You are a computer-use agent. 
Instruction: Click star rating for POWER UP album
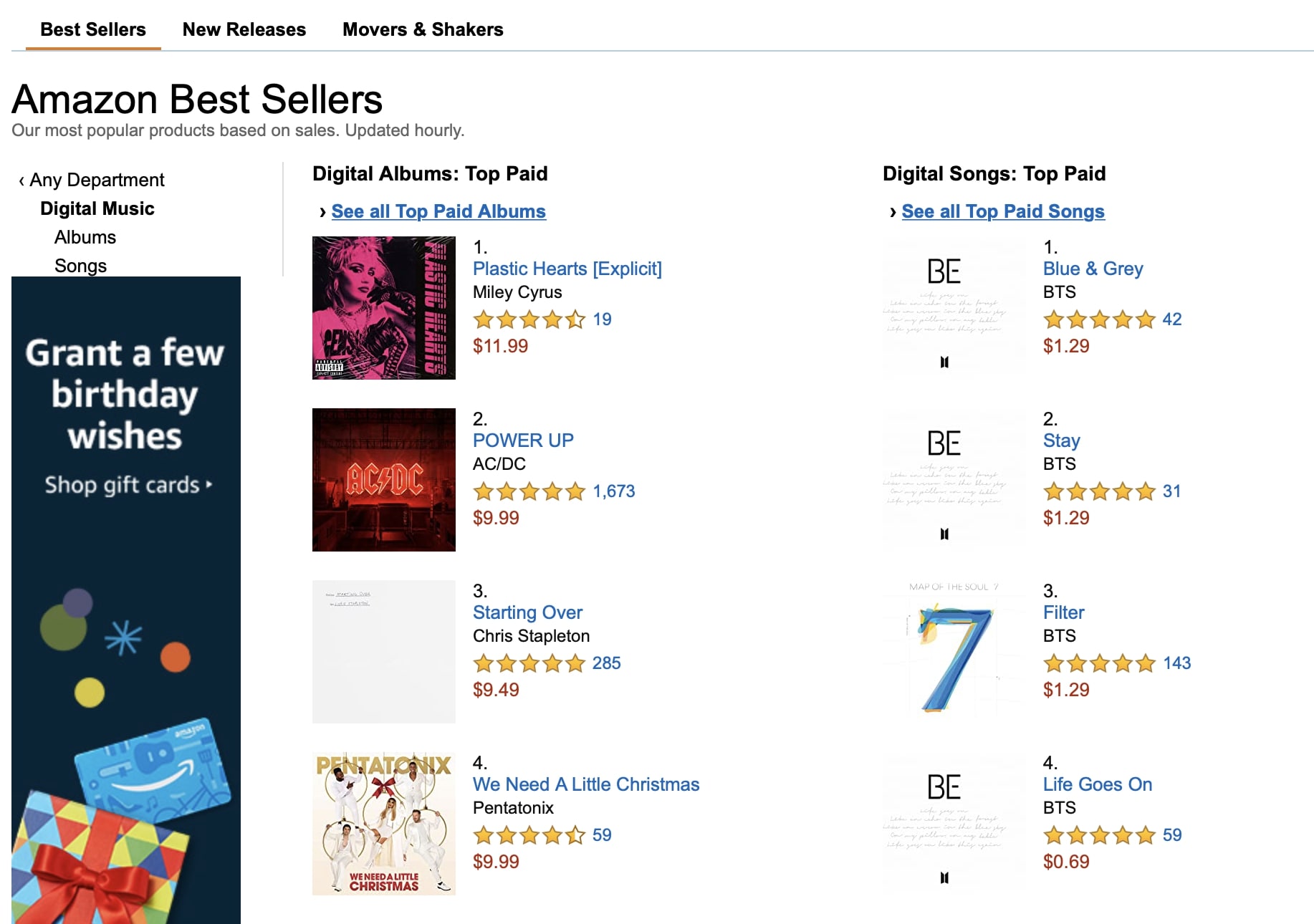(x=529, y=491)
